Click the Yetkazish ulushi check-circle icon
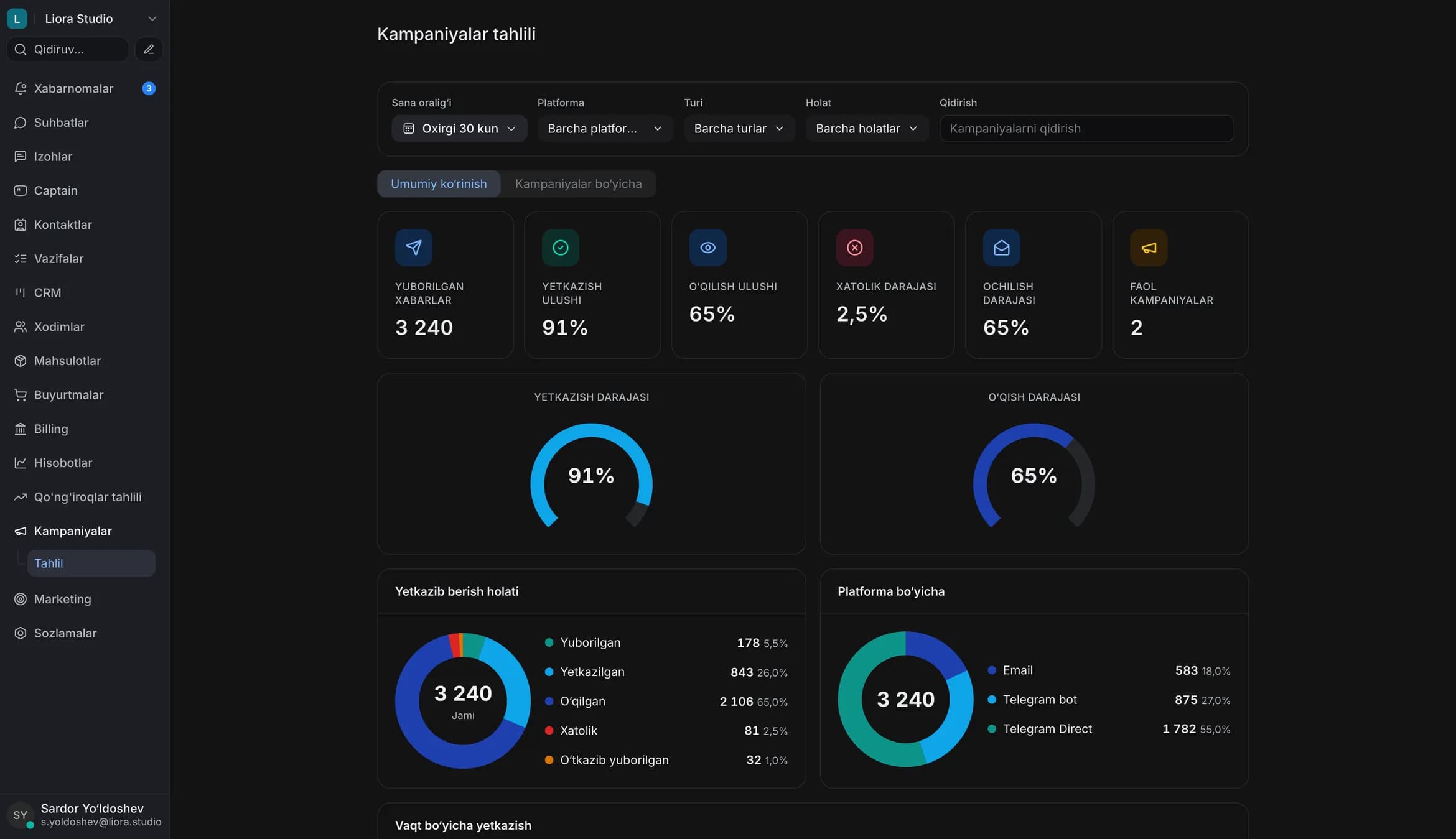This screenshot has height=839, width=1456. [561, 248]
